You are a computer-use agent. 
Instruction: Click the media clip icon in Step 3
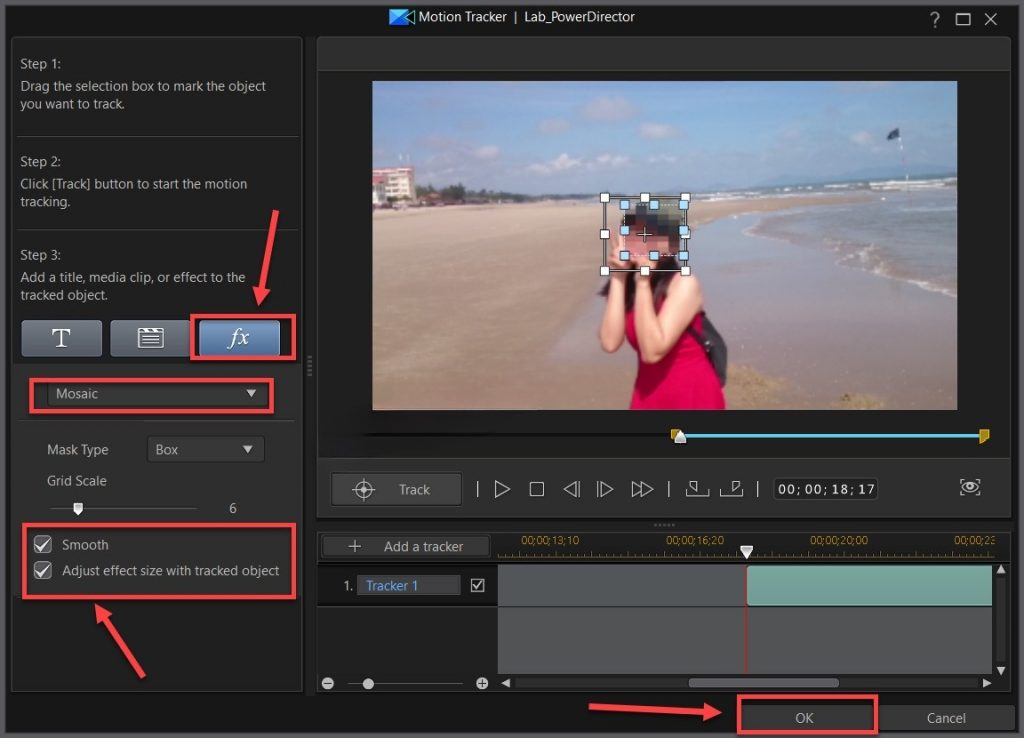pos(150,338)
